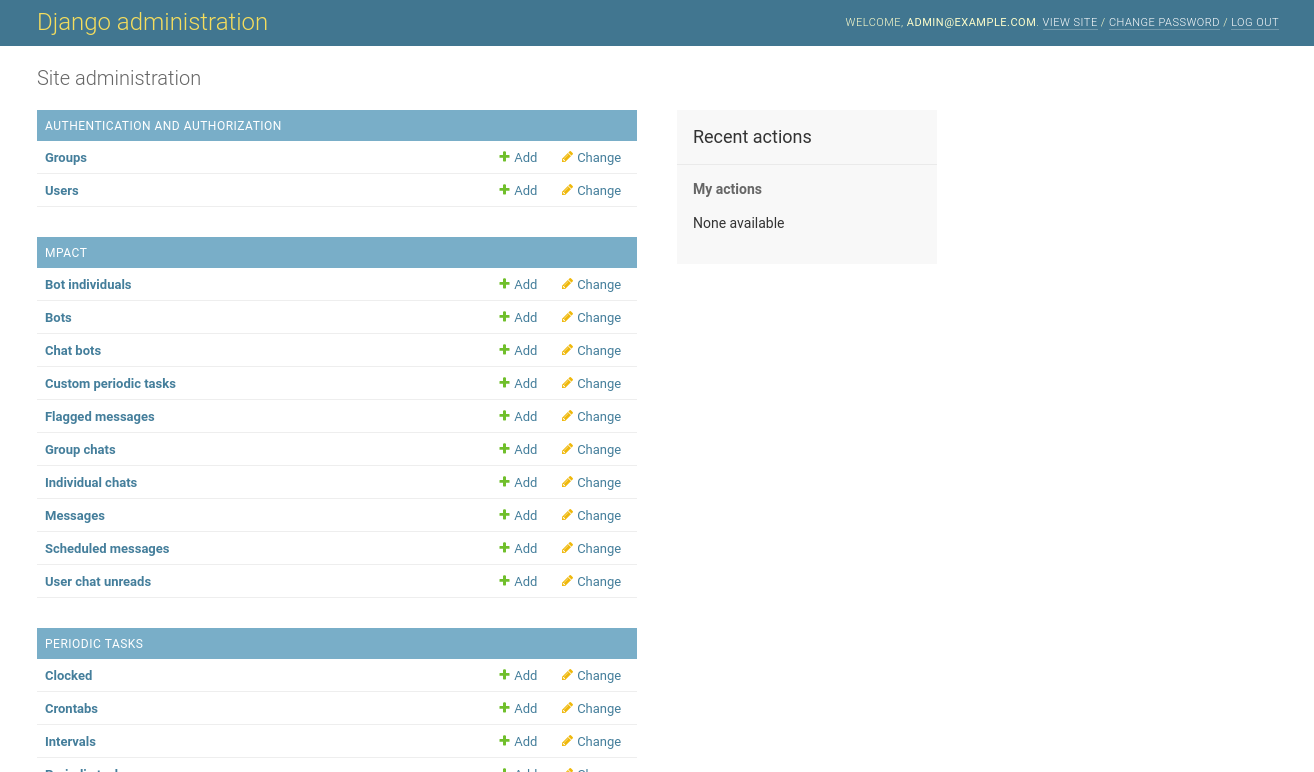Click Add text link for Intervals
Screen dimensions: 1314x772
[x=526, y=742]
